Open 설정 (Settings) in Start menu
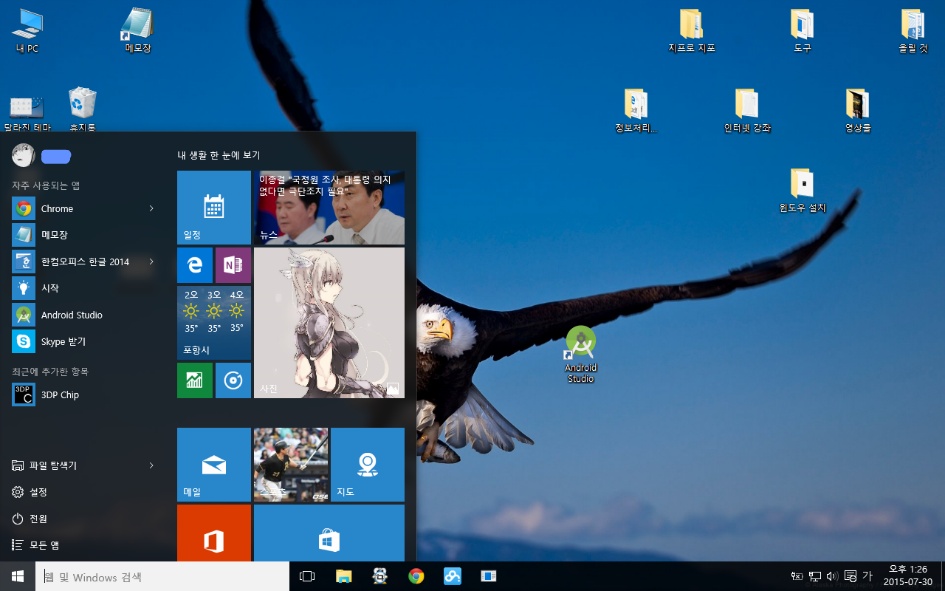Image resolution: width=945 pixels, height=591 pixels. pos(38,492)
